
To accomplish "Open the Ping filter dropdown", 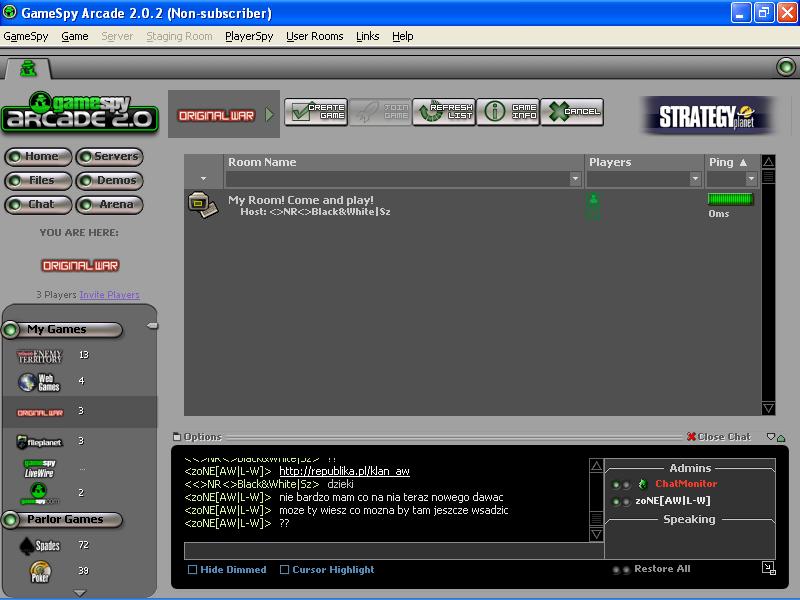I will (751, 179).
